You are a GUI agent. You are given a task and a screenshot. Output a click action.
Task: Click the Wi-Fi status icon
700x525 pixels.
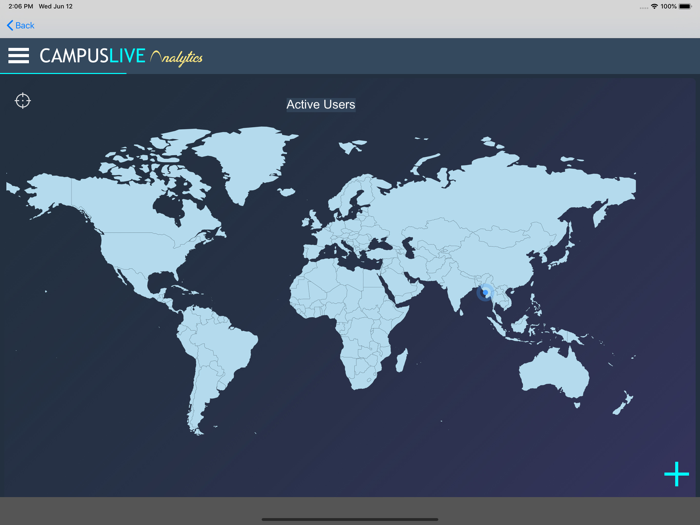click(x=654, y=6)
